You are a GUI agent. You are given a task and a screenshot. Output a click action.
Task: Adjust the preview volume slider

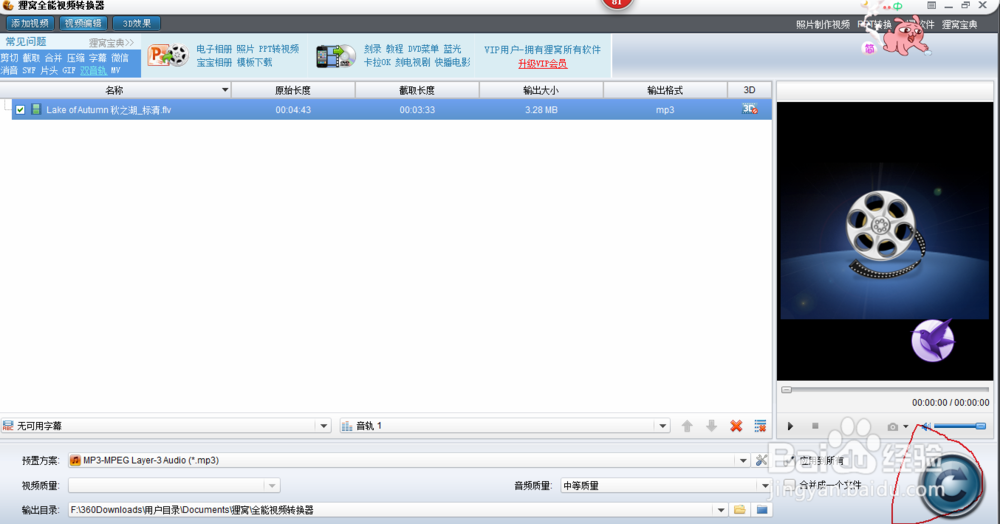(x=960, y=426)
